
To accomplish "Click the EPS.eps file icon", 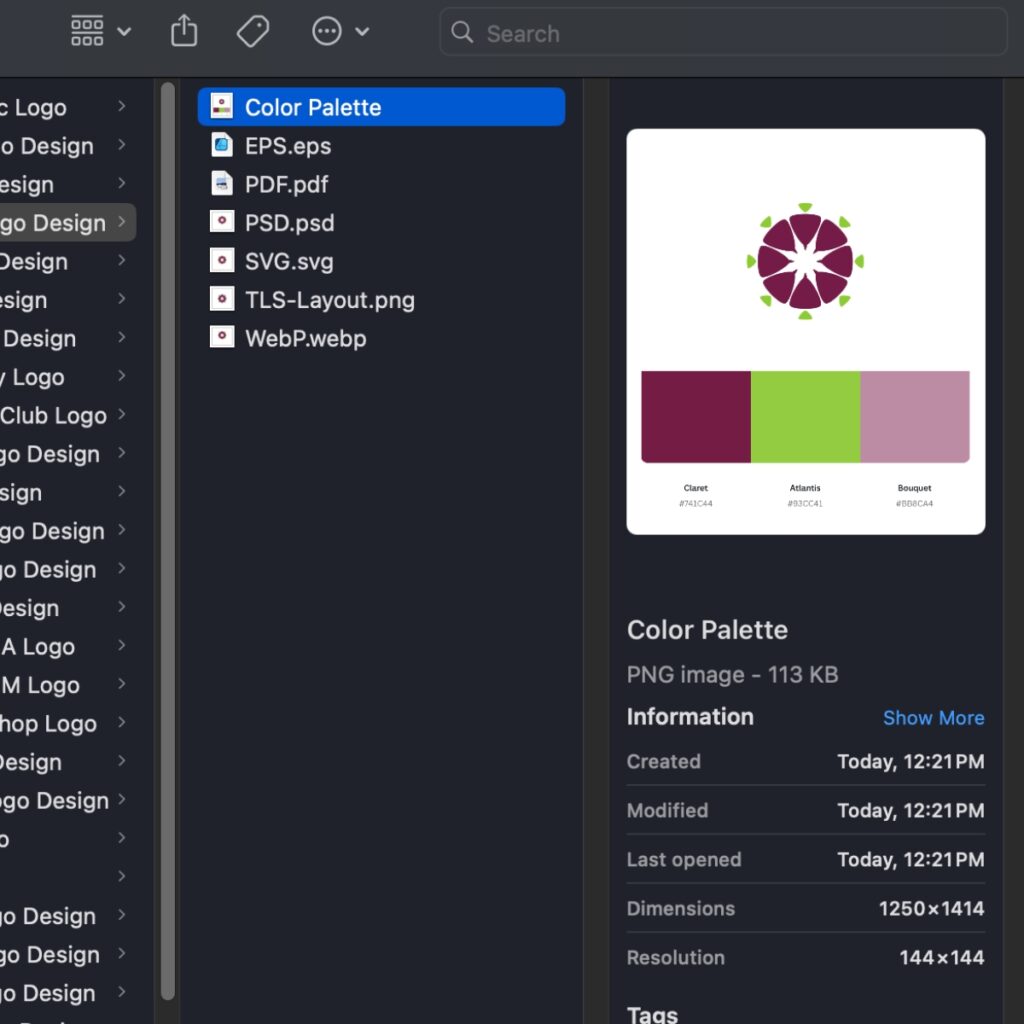I will [x=221, y=146].
